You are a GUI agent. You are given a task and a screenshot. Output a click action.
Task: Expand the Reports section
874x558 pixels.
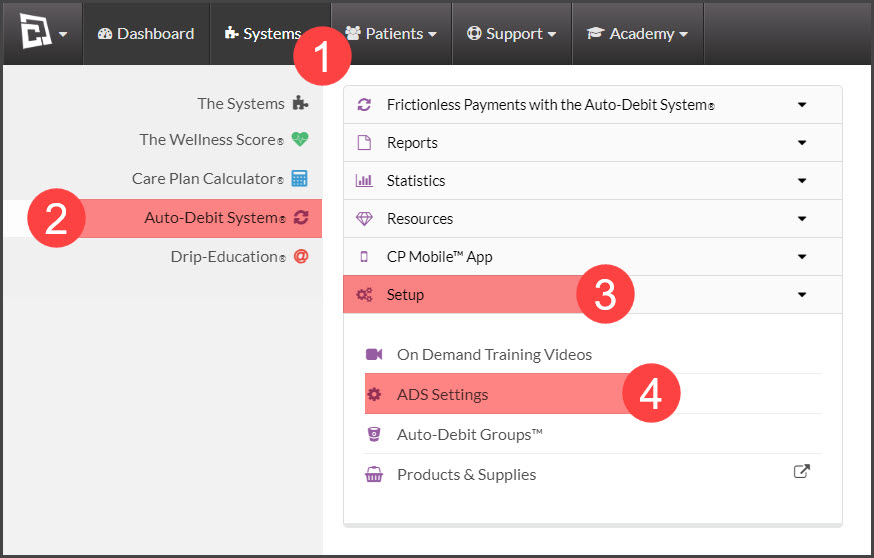593,143
